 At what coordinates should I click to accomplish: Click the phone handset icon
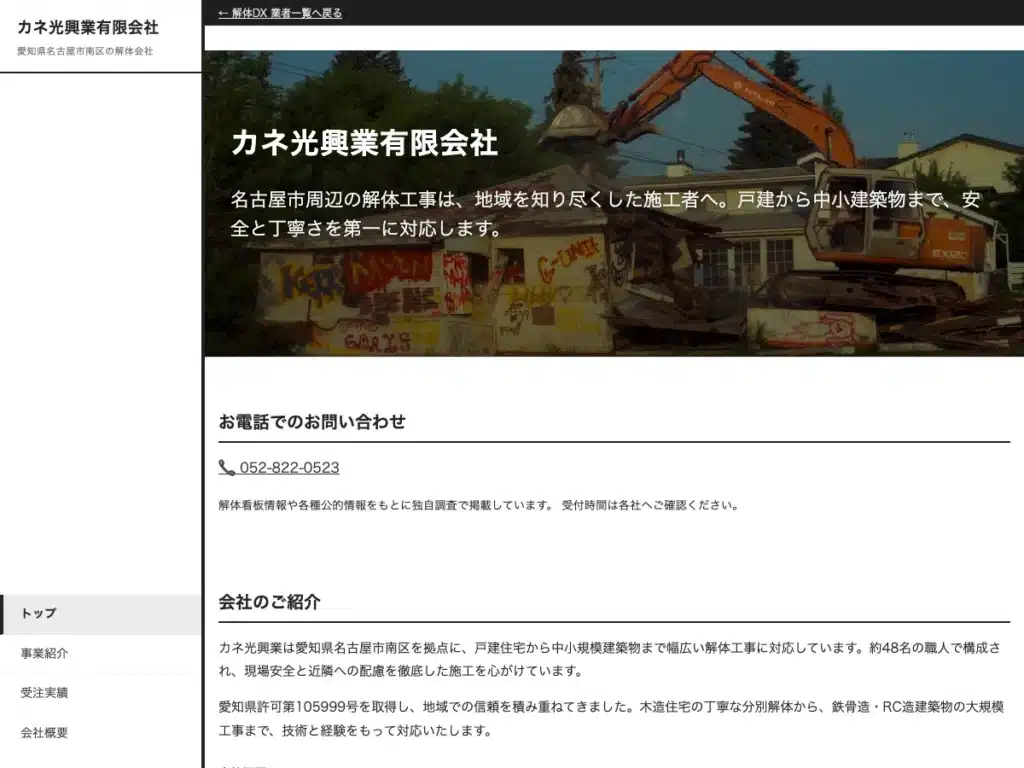(x=227, y=468)
